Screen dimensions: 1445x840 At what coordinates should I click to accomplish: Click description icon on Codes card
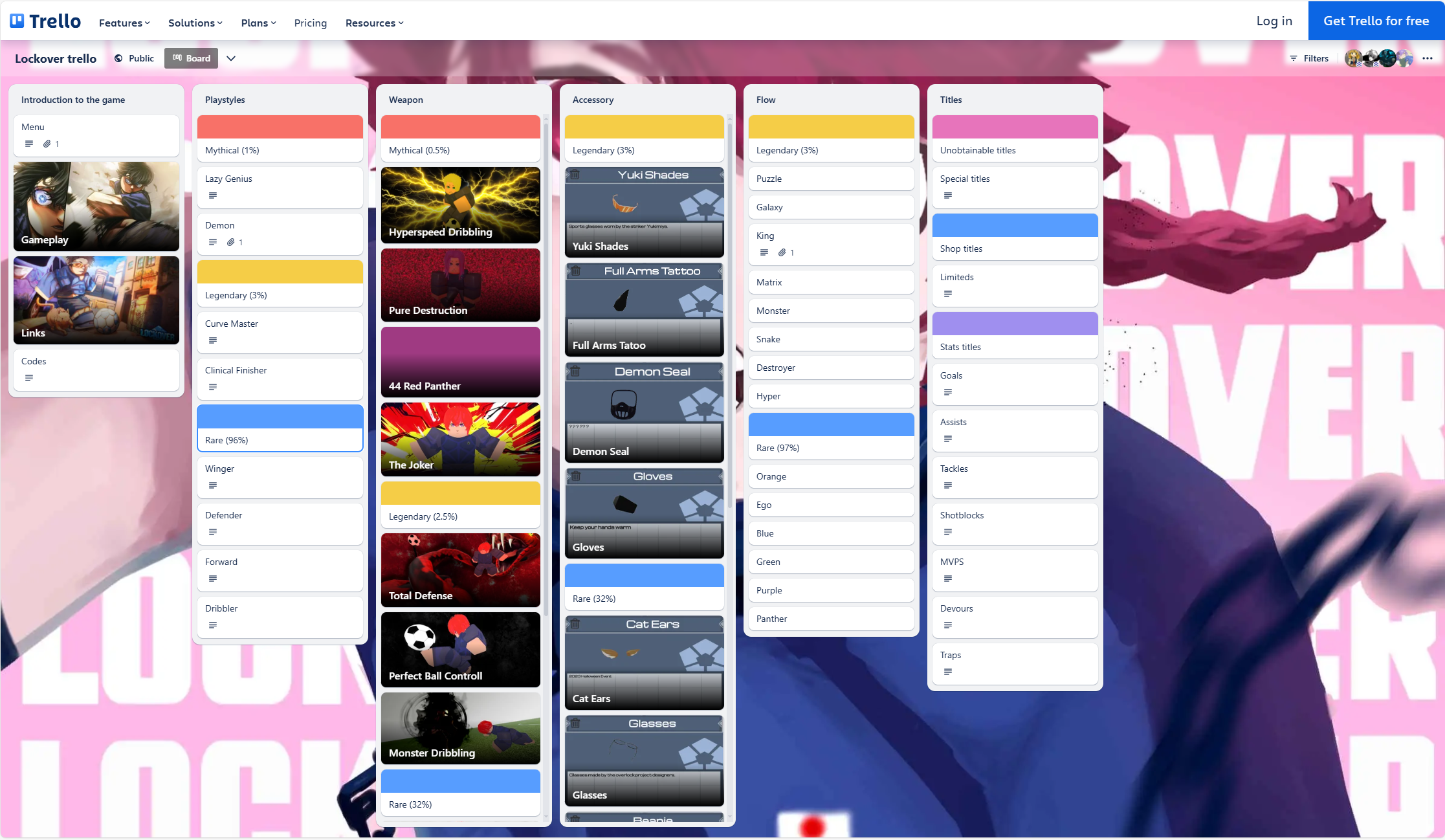pos(29,378)
